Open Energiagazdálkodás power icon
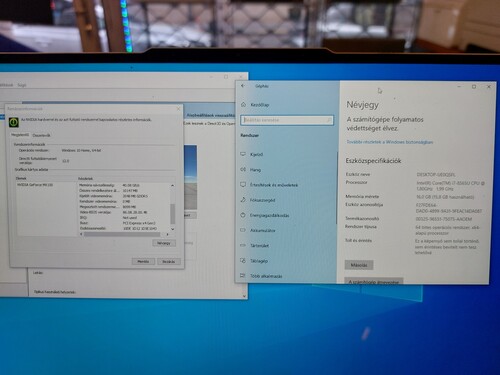Image resolution: width=500 pixels, height=375 pixels. click(x=243, y=215)
